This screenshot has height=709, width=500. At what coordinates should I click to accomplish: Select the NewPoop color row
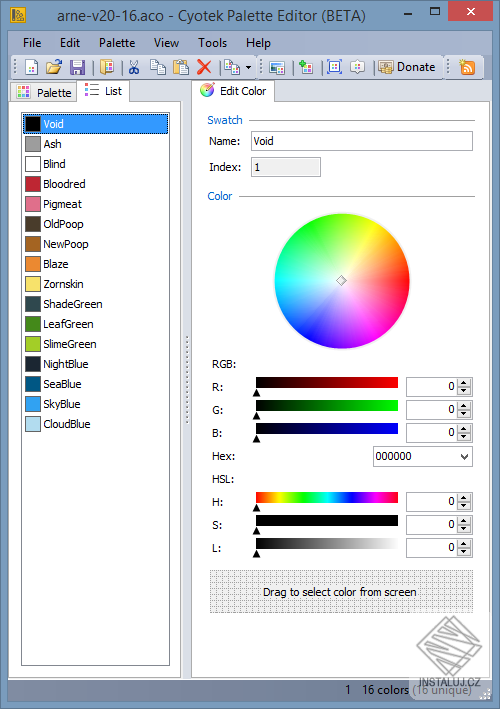coord(95,244)
